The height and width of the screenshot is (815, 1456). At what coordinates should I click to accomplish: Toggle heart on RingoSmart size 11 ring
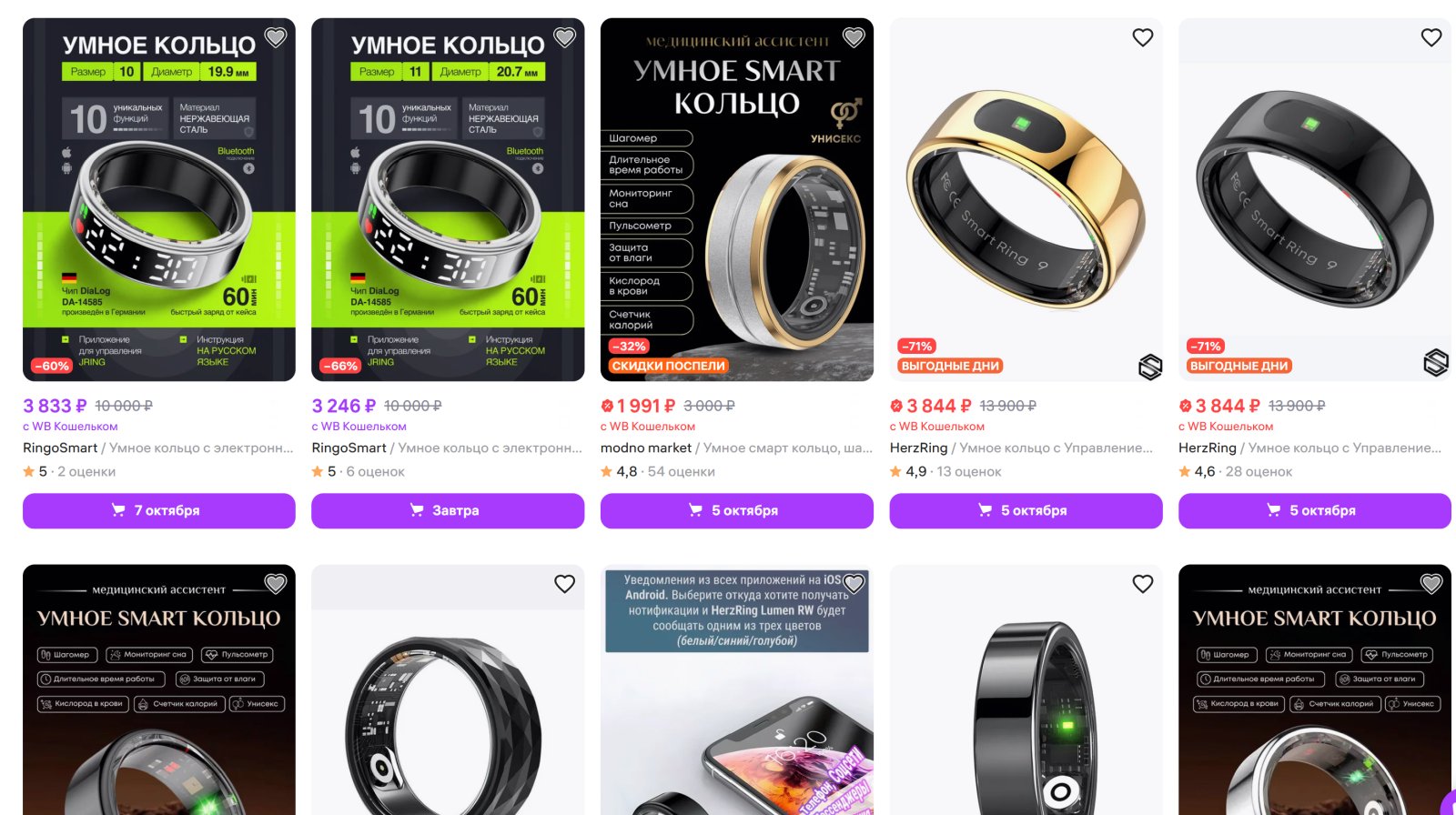[565, 37]
